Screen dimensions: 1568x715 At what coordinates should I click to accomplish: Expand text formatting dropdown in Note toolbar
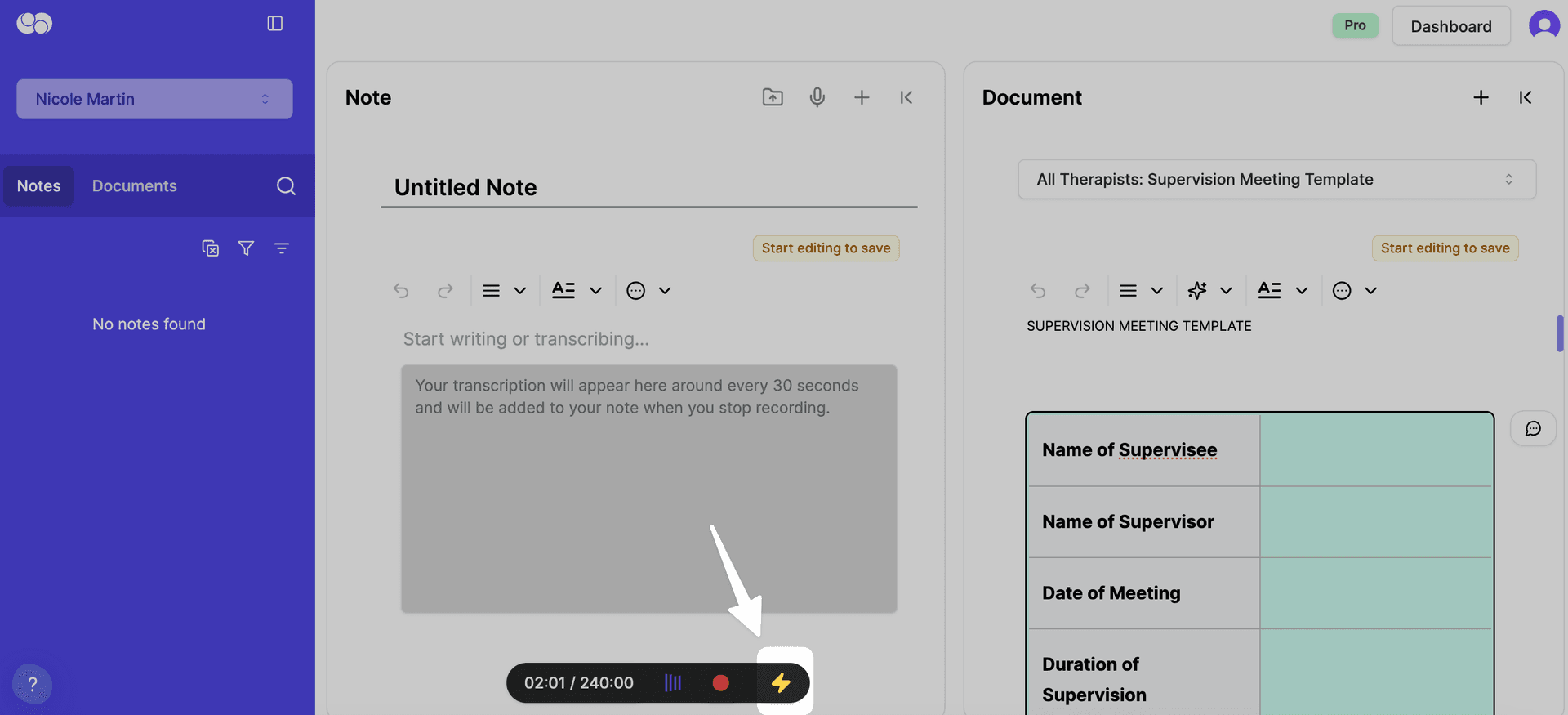tap(595, 290)
